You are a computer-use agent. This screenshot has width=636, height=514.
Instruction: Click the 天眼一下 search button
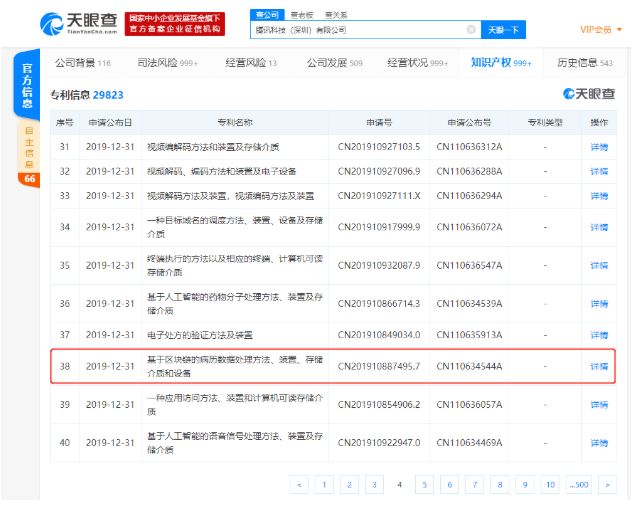[503, 30]
